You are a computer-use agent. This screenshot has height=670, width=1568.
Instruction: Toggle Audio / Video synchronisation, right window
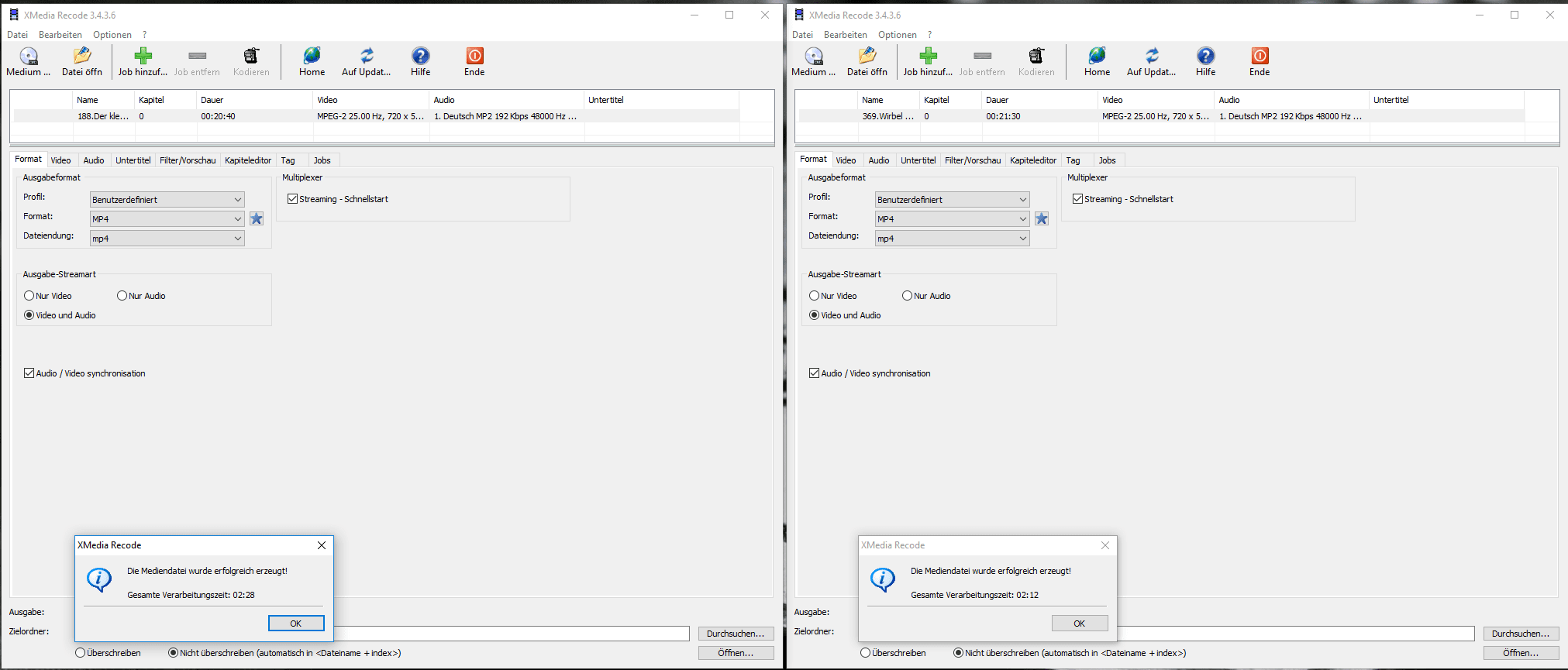(x=815, y=373)
